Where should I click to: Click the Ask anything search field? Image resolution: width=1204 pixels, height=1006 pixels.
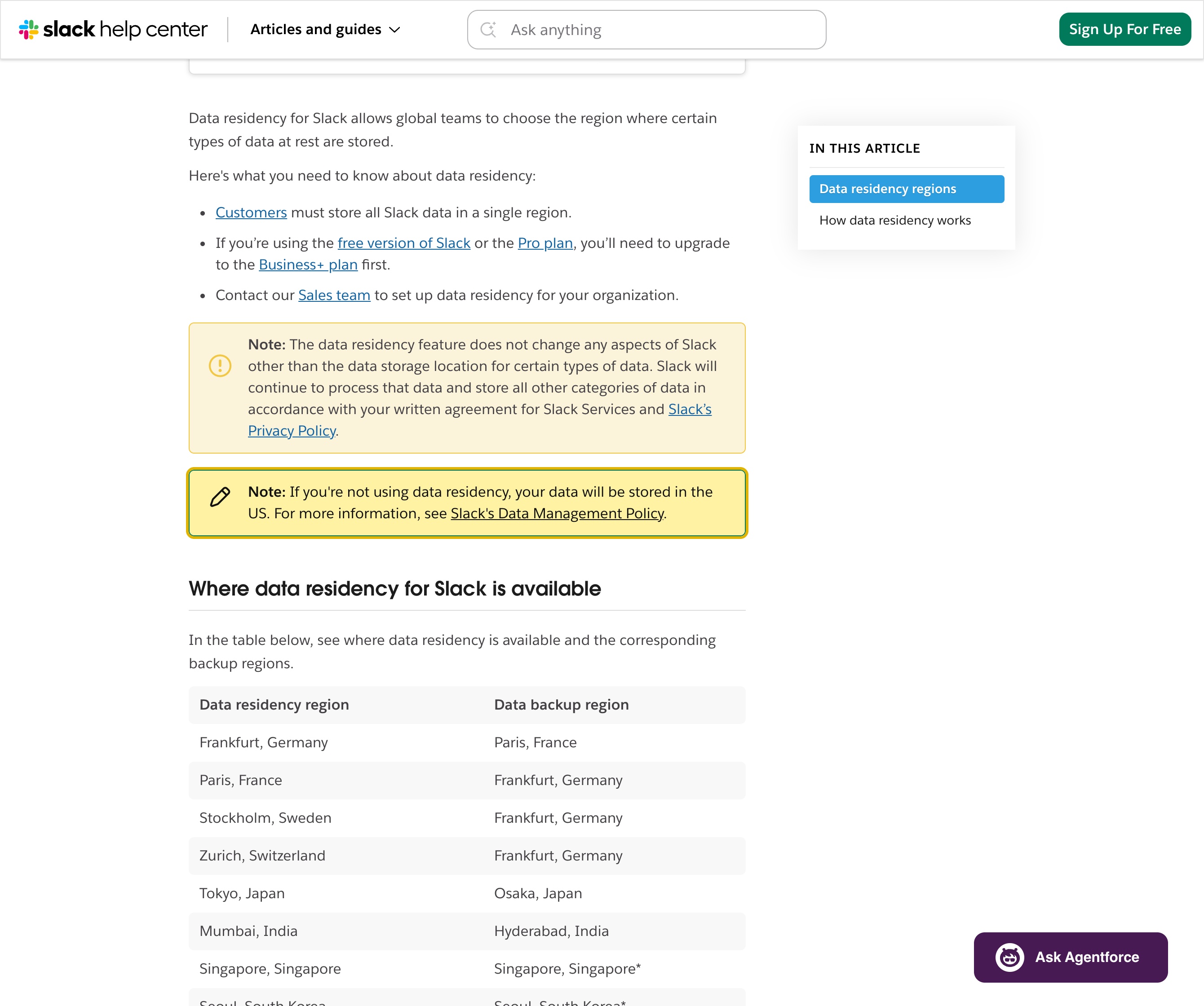[646, 30]
